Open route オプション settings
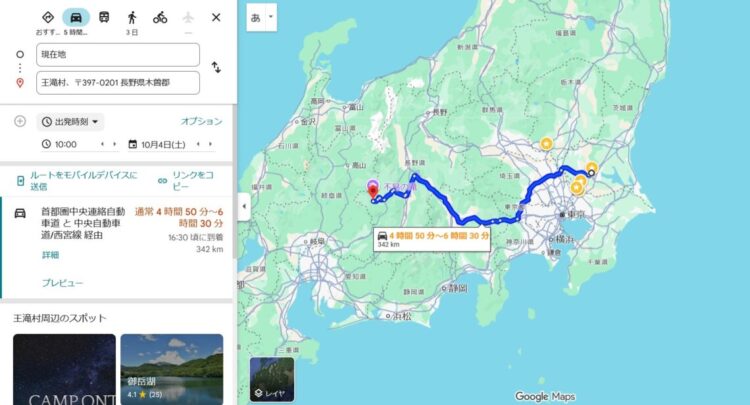750x405 pixels. 201,121
